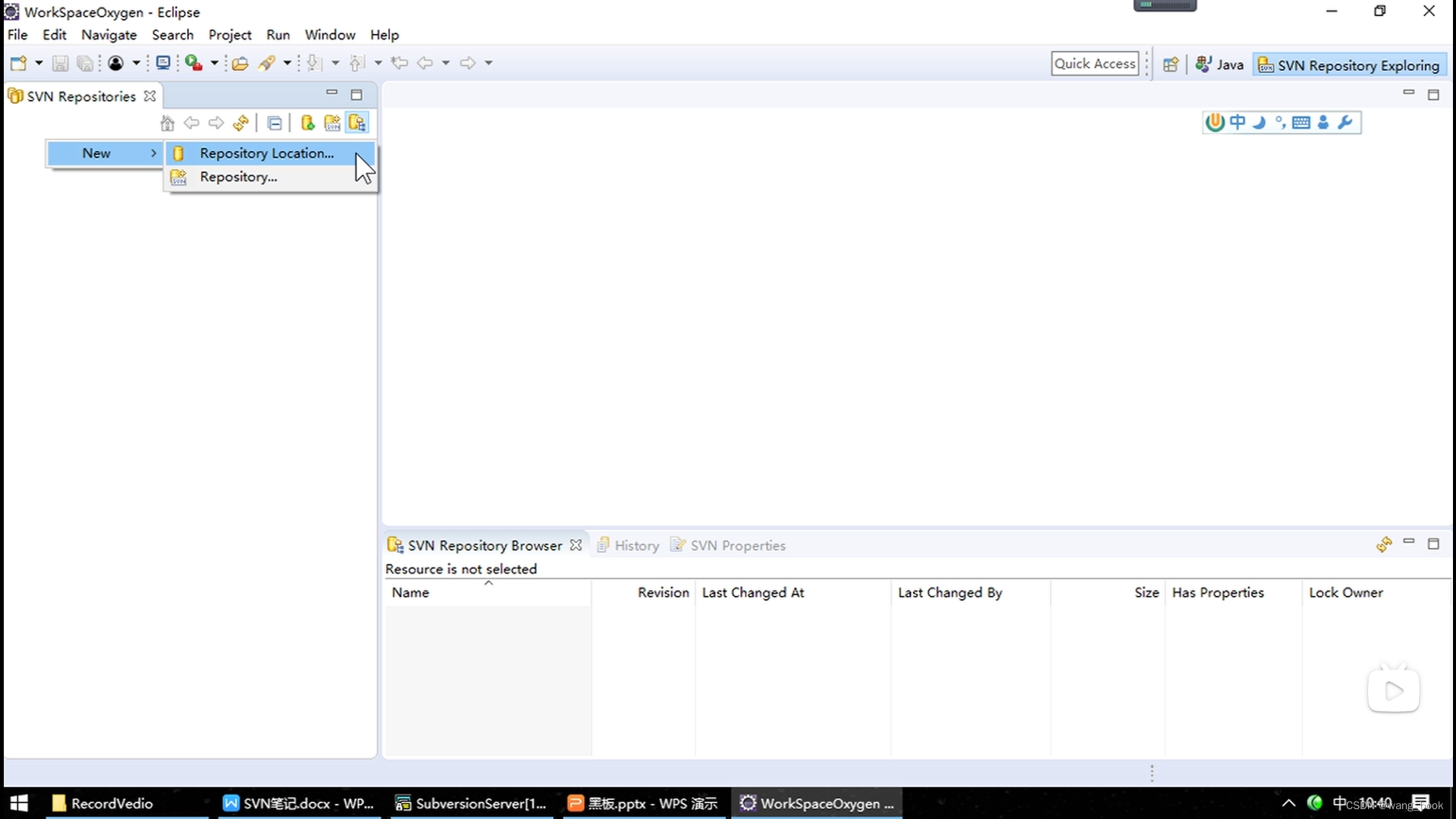Click the Search flashlight toolbar icon
The image size is (1456, 819).
(266, 63)
